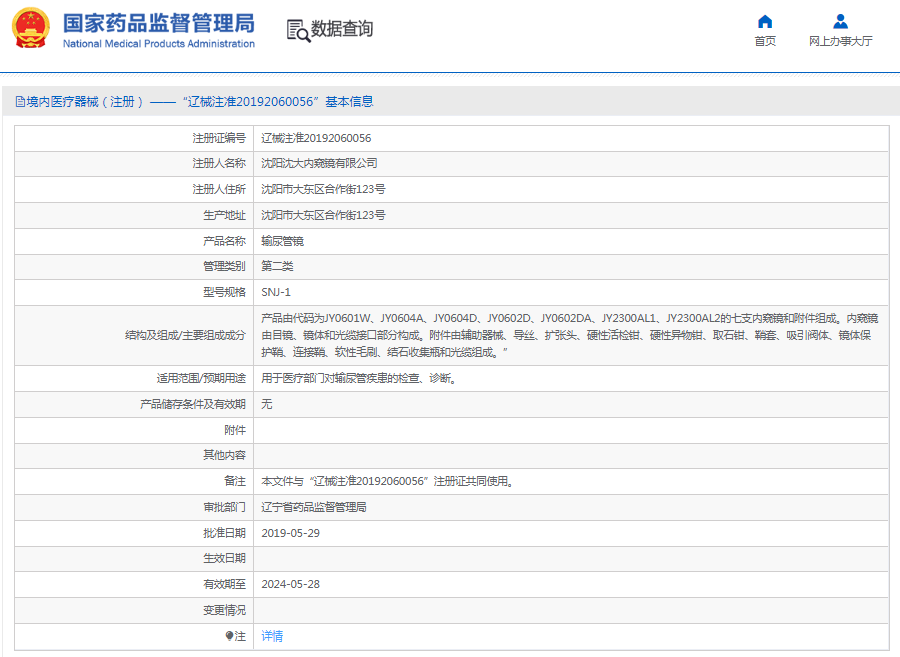This screenshot has height=657, width=900.
Task: Select approval date 2019-05-29
Action: (x=290, y=533)
